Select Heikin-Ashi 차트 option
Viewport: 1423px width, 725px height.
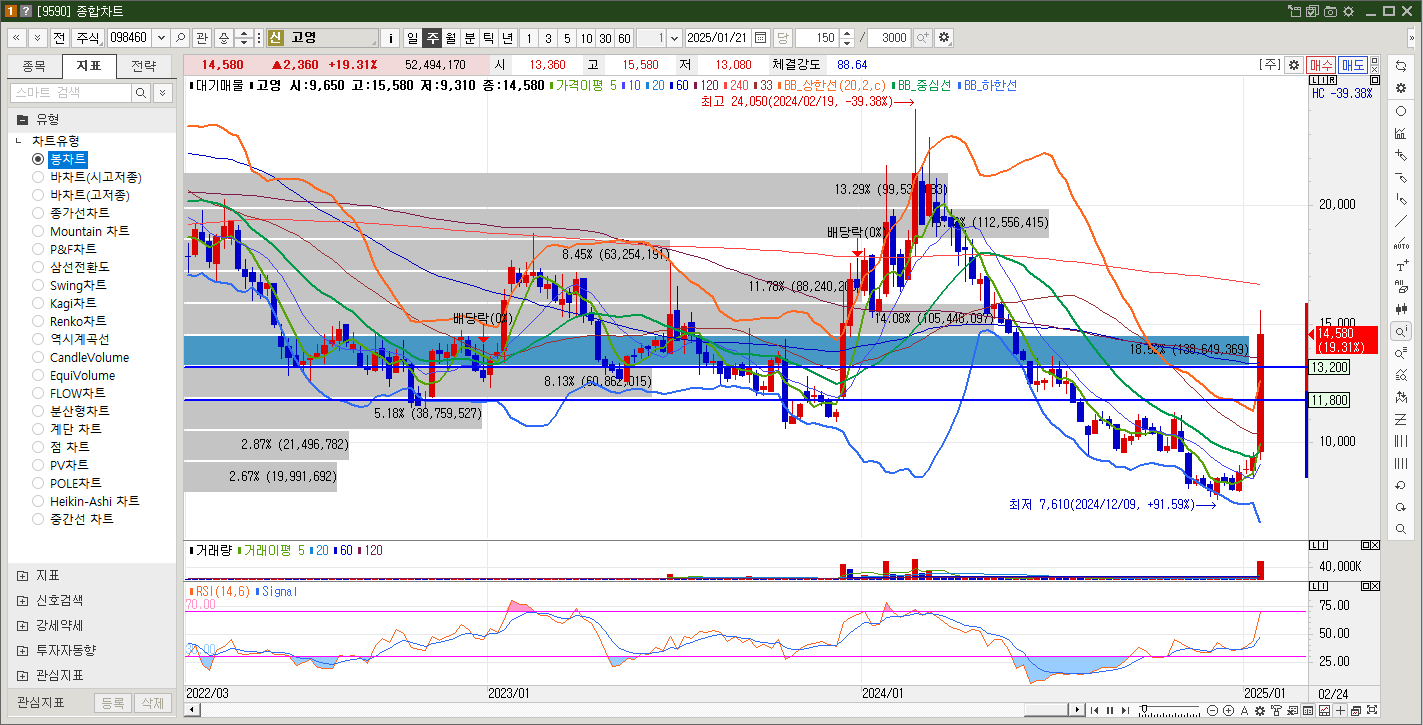click(x=86, y=501)
